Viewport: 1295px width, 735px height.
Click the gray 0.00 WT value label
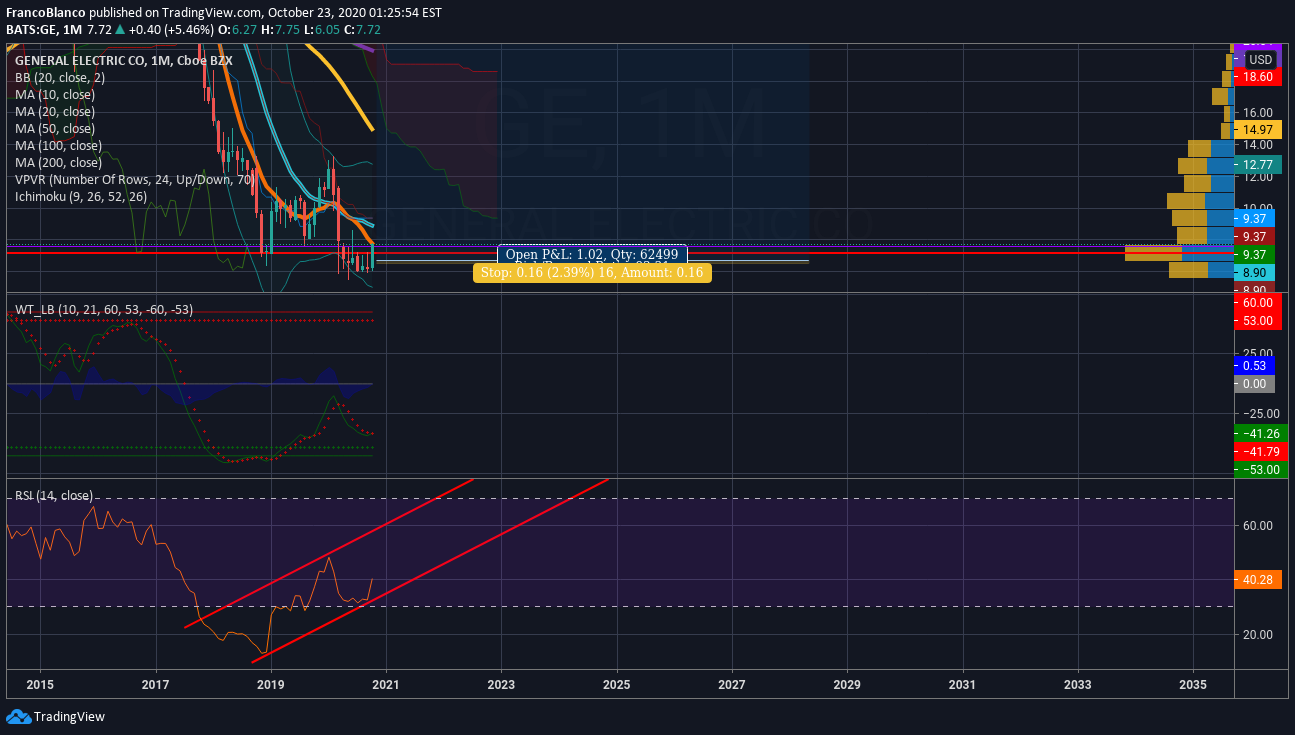click(1254, 383)
